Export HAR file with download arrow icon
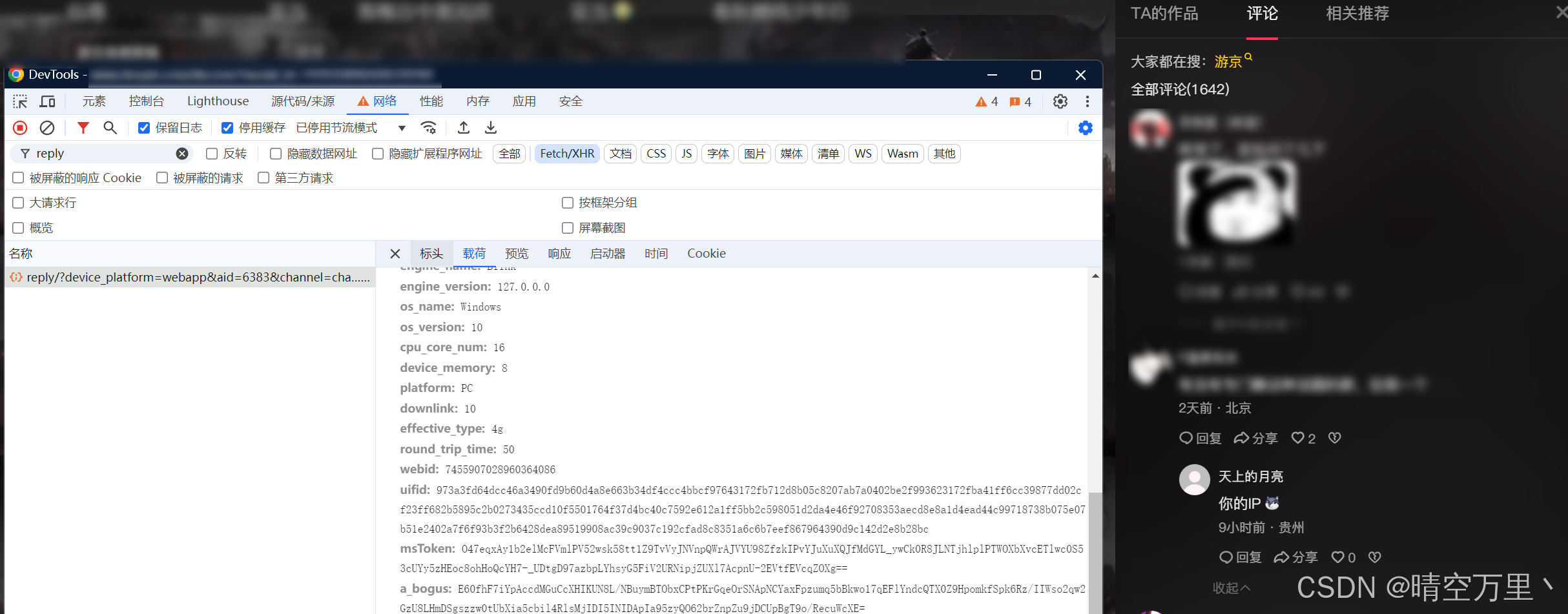Screen dimensions: 1568x614 coord(490,127)
